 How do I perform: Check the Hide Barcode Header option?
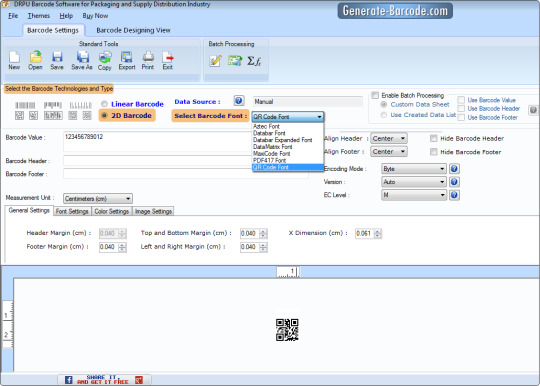tap(434, 138)
